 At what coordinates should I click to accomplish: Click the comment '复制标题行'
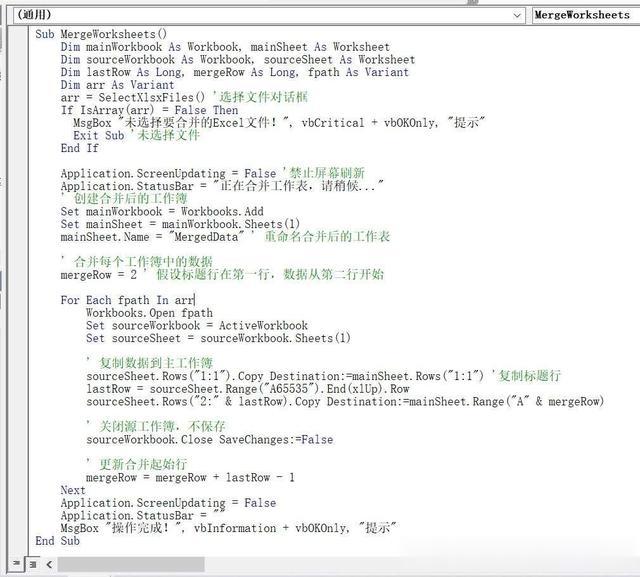(x=530, y=375)
